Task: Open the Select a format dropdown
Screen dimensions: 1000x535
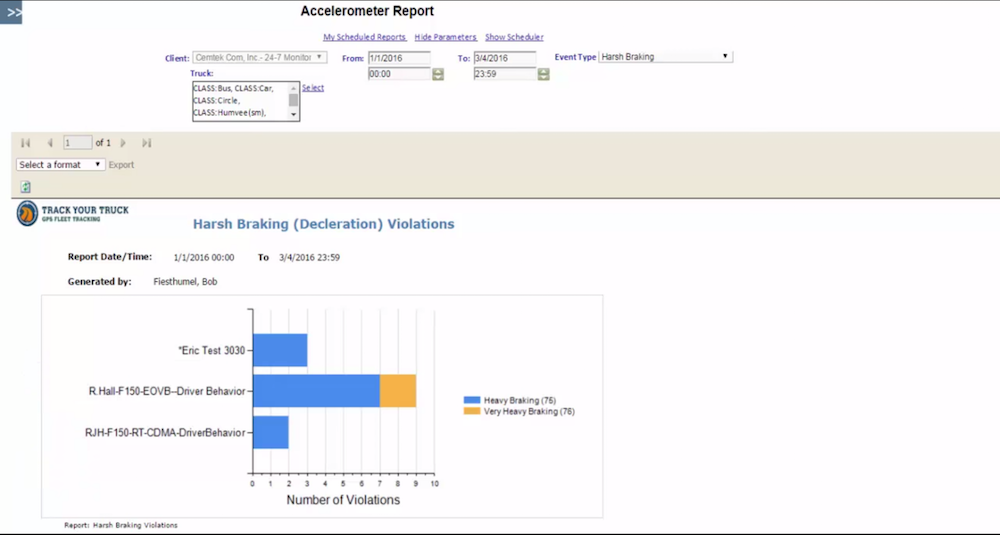Action: click(x=61, y=165)
